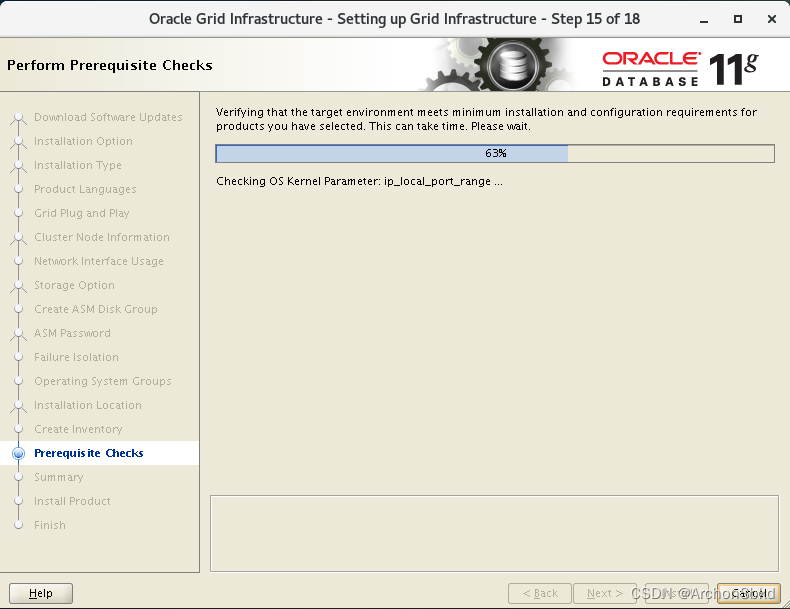Select the Installation Option step

coord(83,141)
